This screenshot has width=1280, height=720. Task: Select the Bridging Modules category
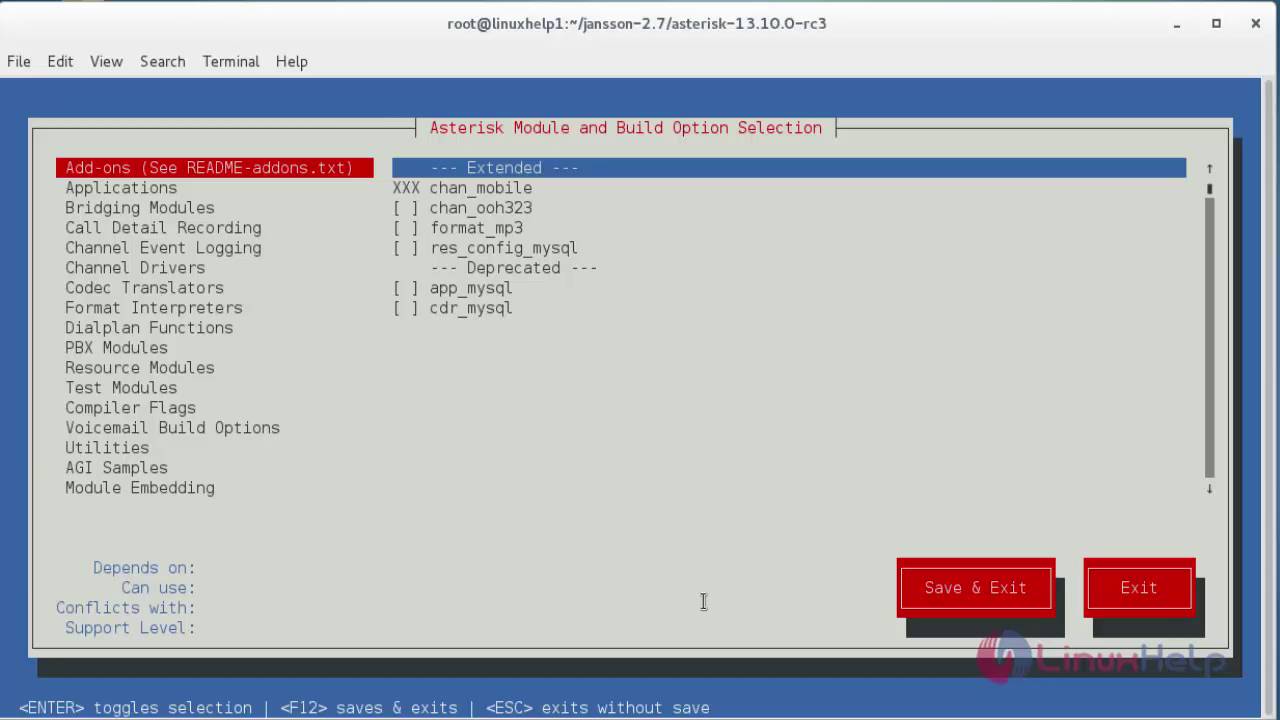click(x=140, y=208)
